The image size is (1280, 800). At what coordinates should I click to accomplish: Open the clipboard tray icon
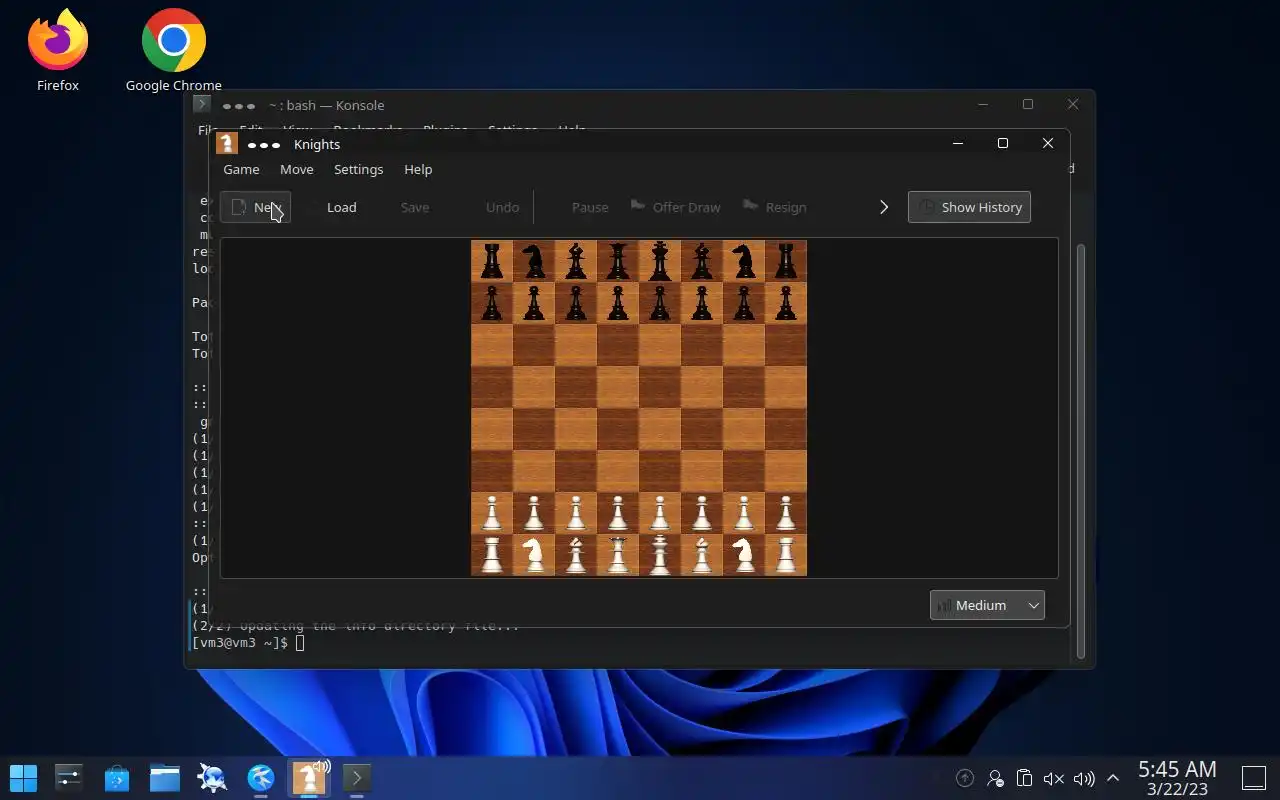[1024, 778]
